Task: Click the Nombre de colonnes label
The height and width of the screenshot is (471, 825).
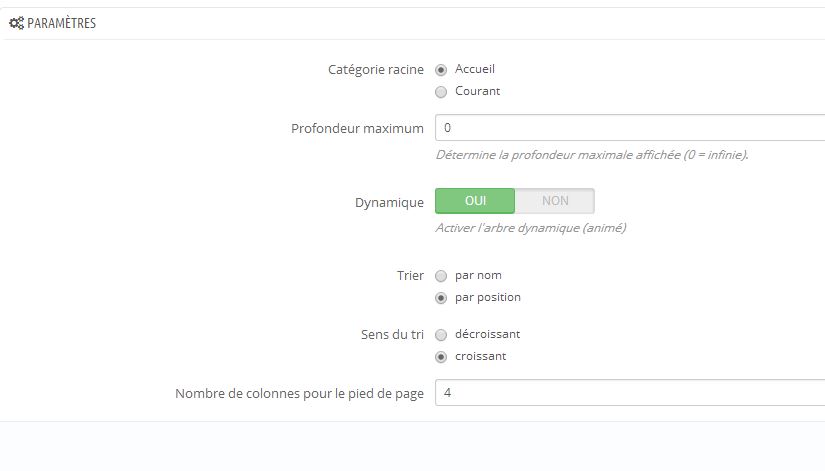Action: (299, 394)
